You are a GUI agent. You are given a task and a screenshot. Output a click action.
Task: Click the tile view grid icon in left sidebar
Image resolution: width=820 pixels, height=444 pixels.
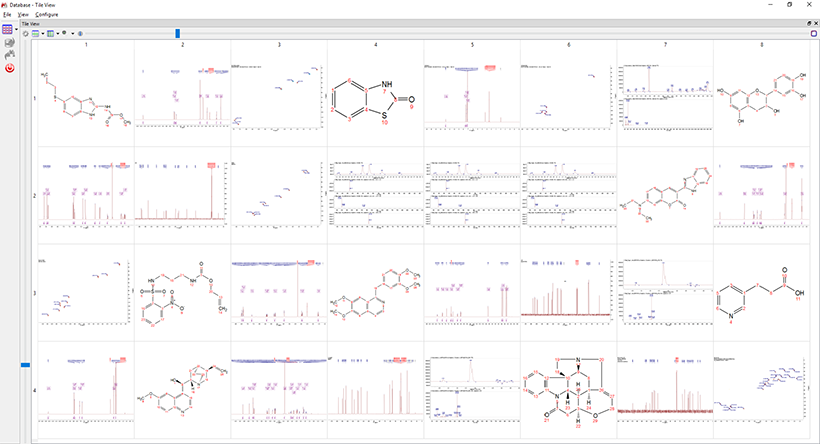[x=8, y=31]
